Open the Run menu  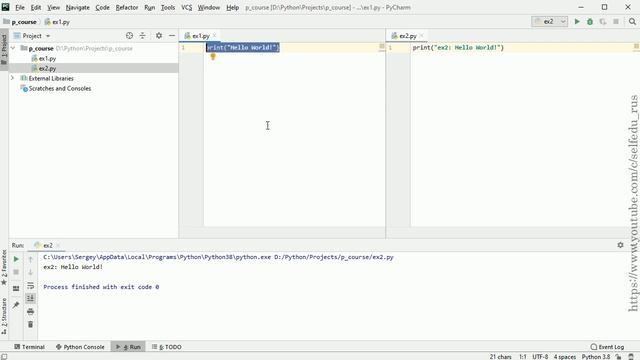(x=149, y=7)
